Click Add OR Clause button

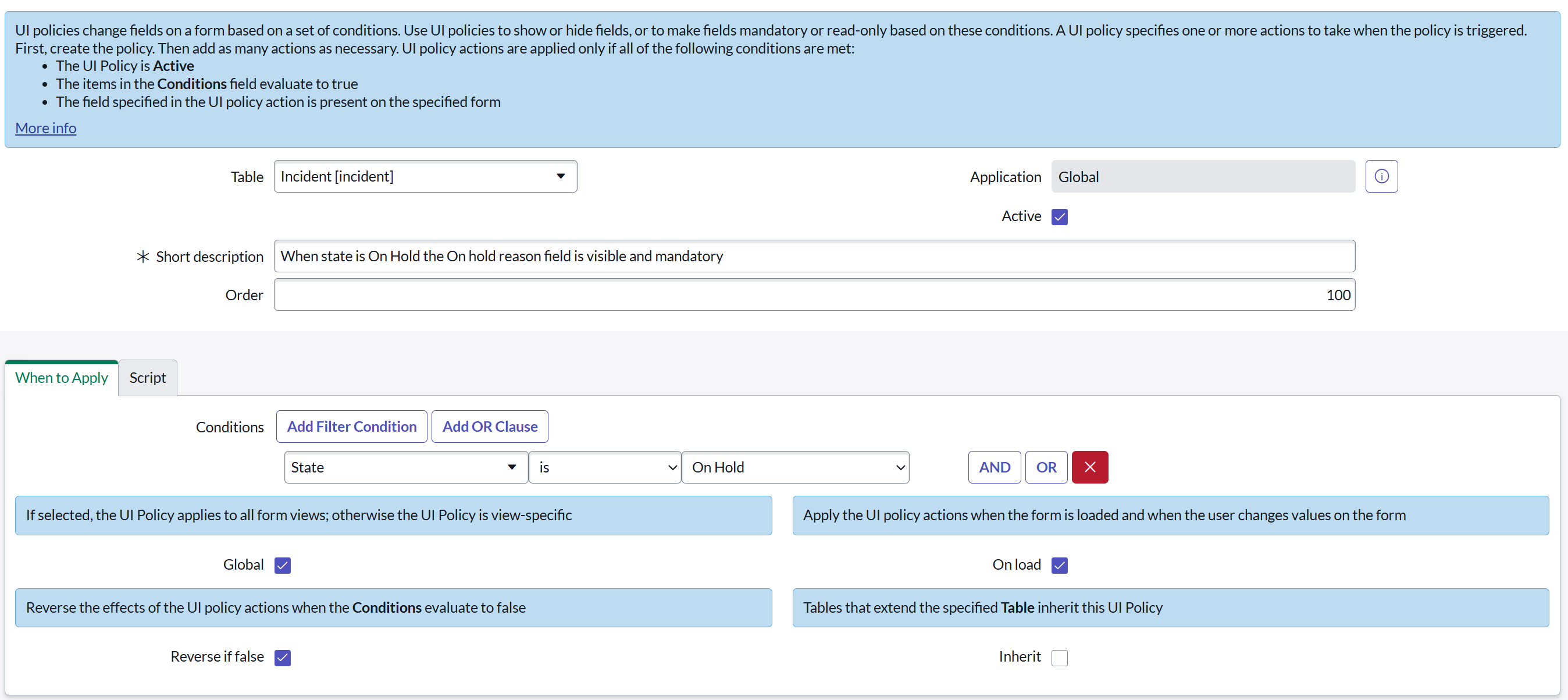coord(489,427)
